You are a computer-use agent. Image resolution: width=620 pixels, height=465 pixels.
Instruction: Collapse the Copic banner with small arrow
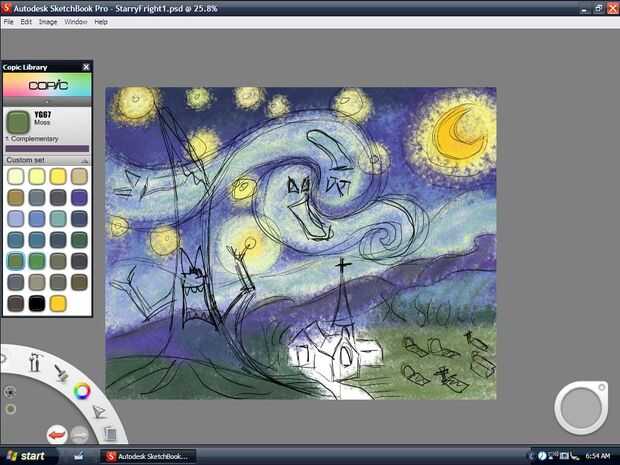coord(47,102)
